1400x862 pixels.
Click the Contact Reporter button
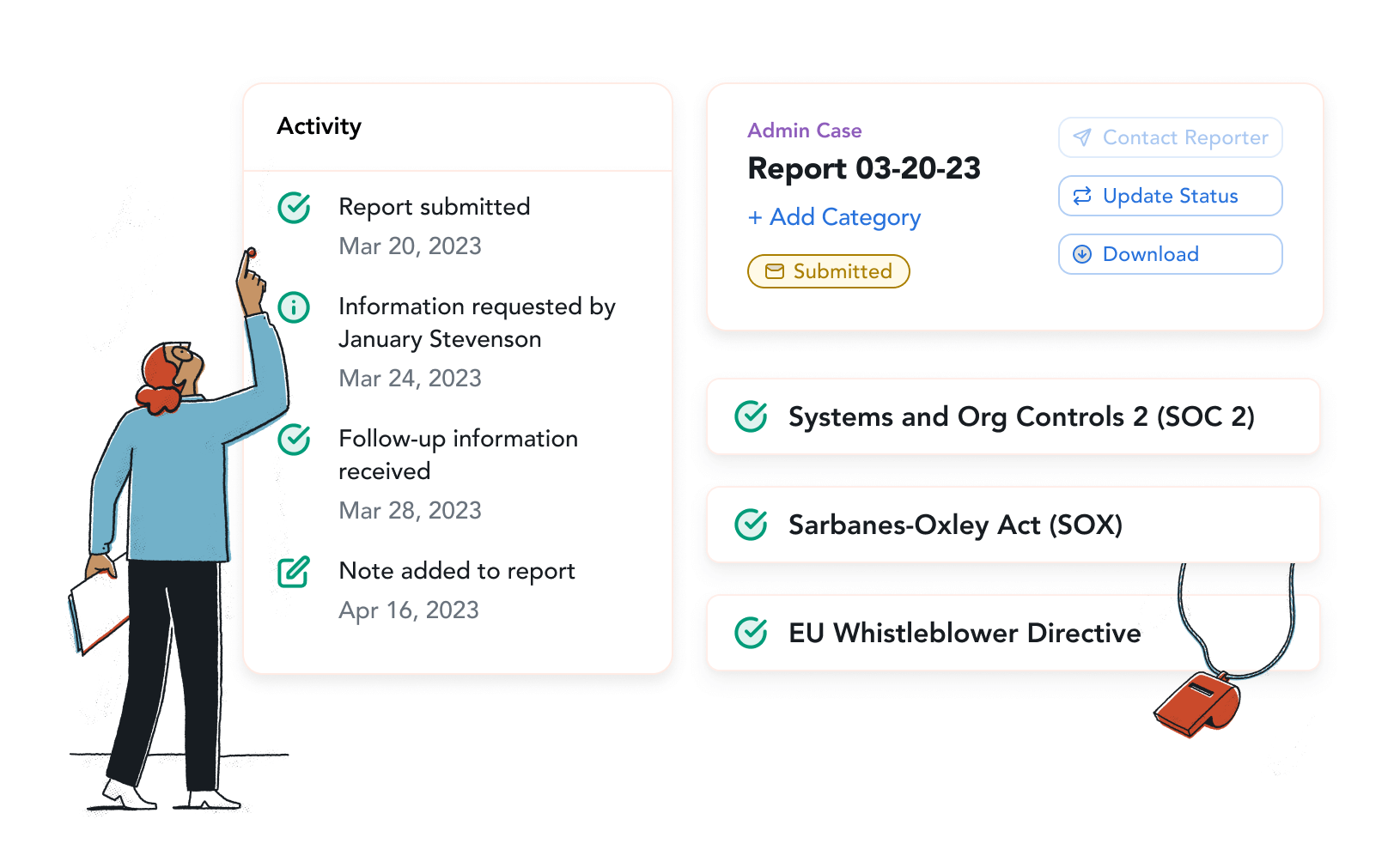pos(1170,137)
